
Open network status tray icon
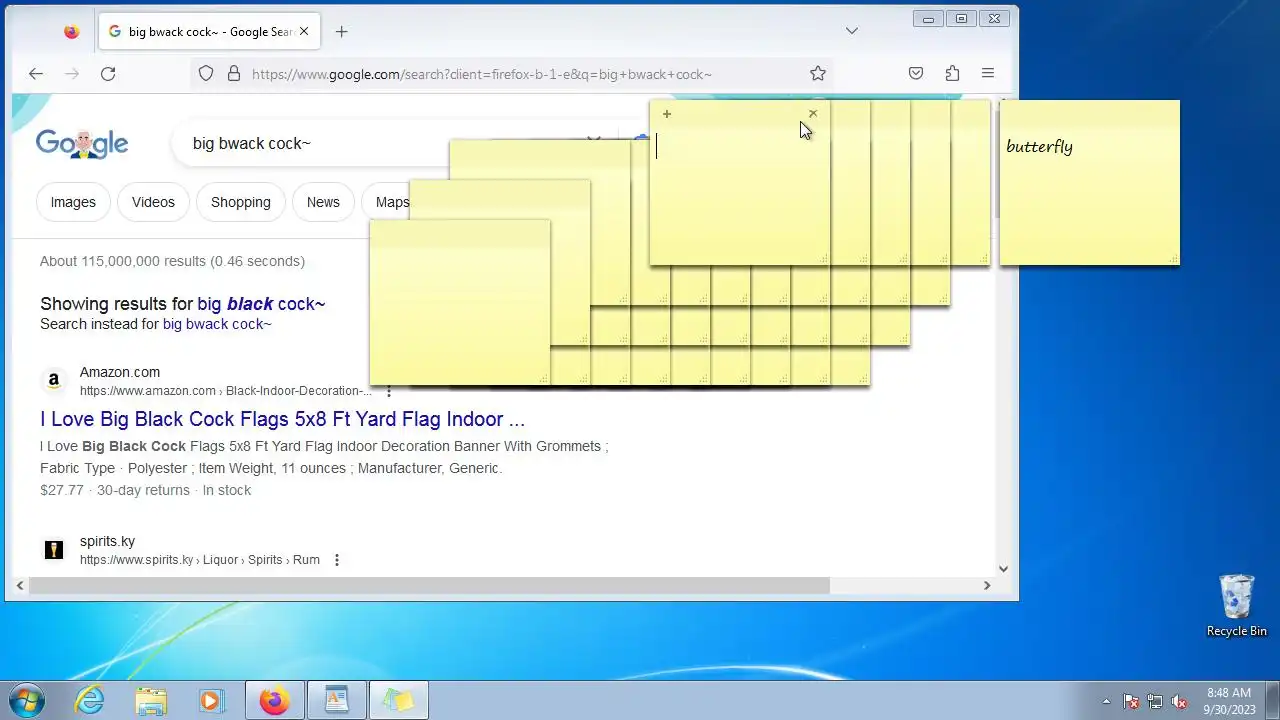[x=1155, y=701]
